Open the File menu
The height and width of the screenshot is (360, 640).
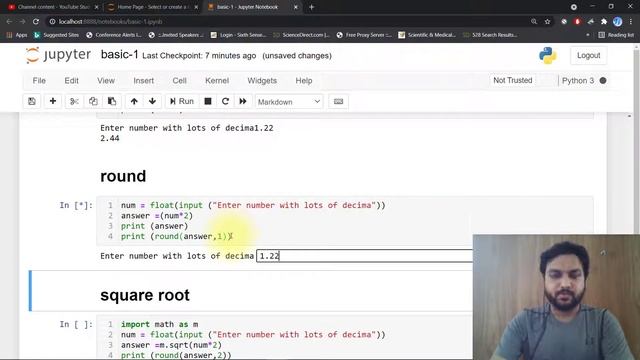[x=39, y=81]
